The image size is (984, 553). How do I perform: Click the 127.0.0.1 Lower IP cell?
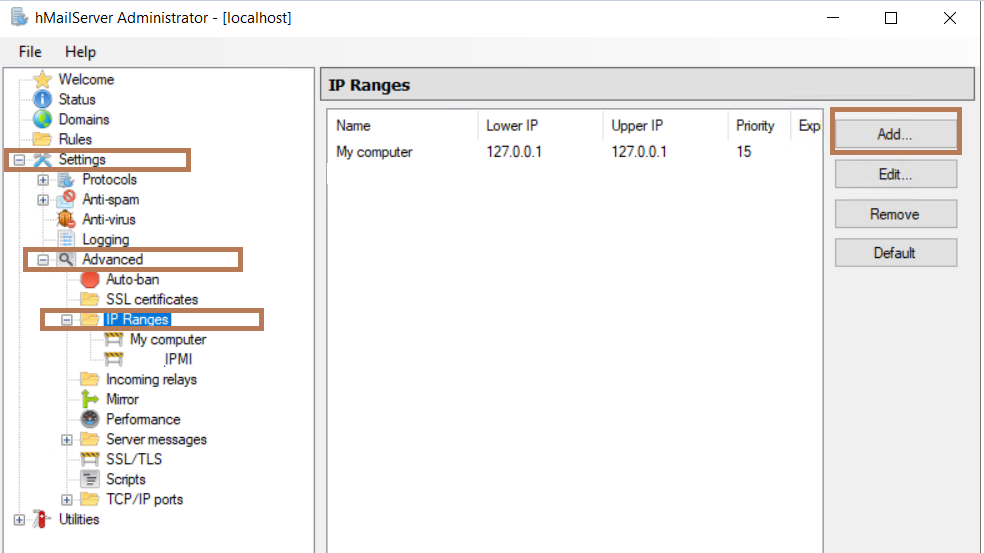pyautogui.click(x=514, y=152)
